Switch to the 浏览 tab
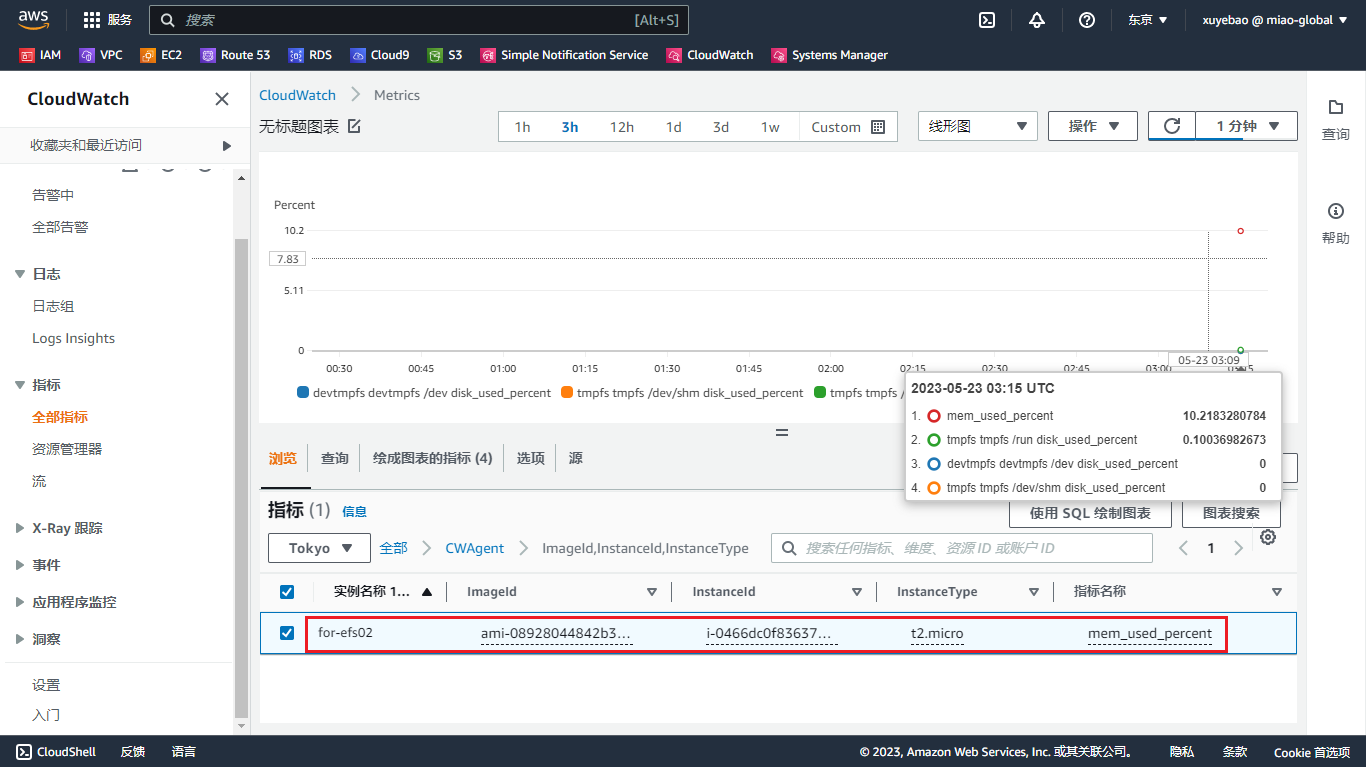The width and height of the screenshot is (1366, 767). pos(283,458)
